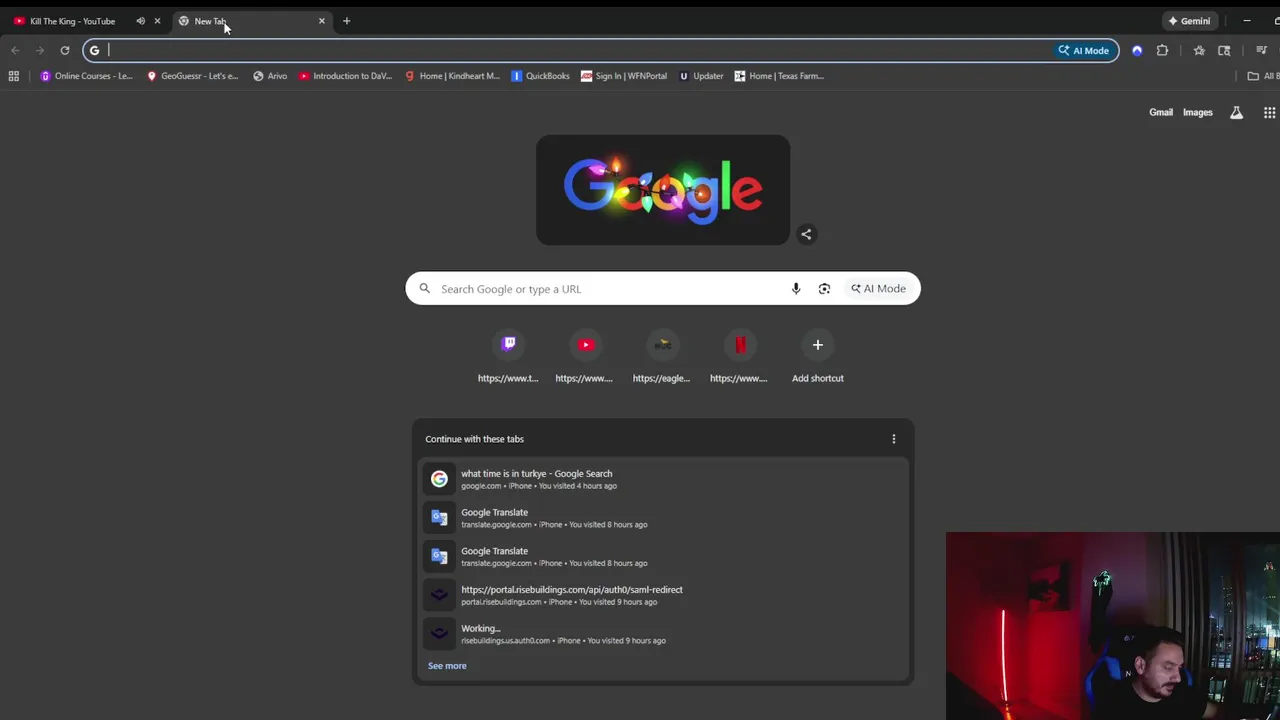Open Home Kindheart bookmark
Screen dimensions: 1280x720
click(x=452, y=76)
